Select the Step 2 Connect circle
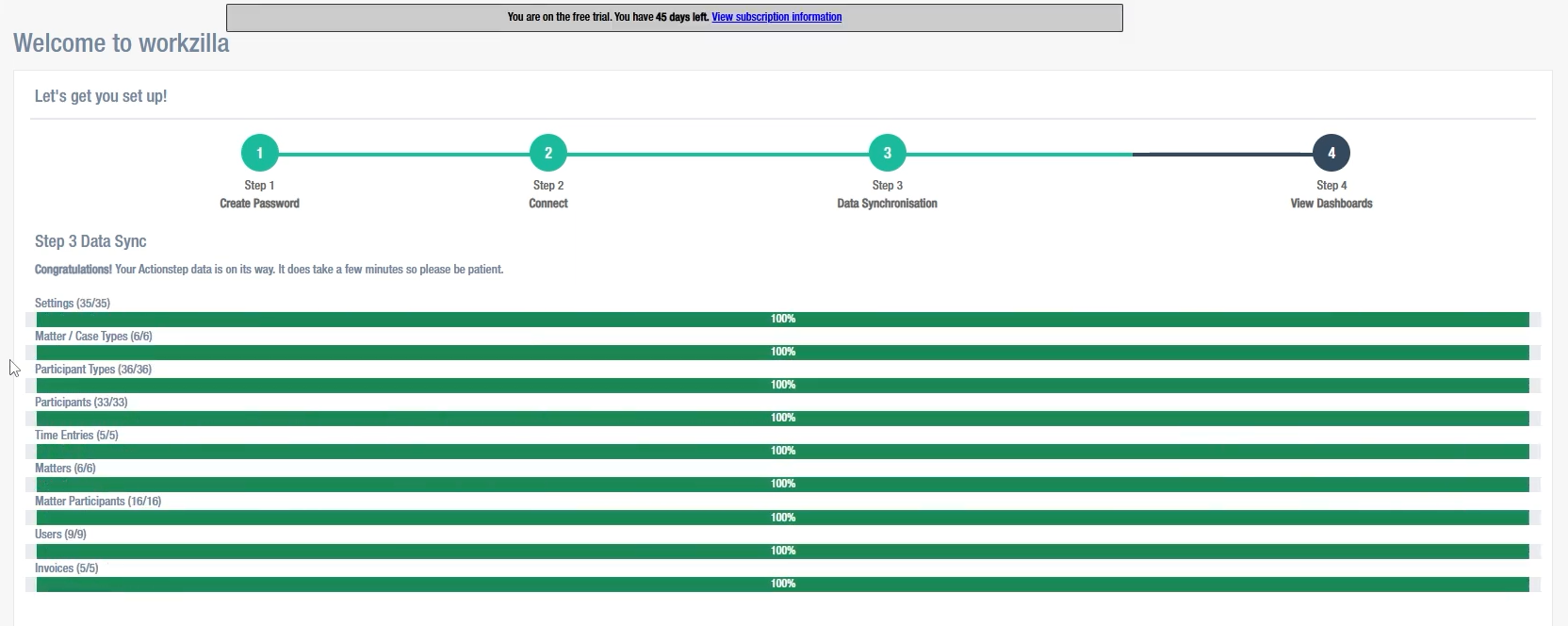 point(547,153)
